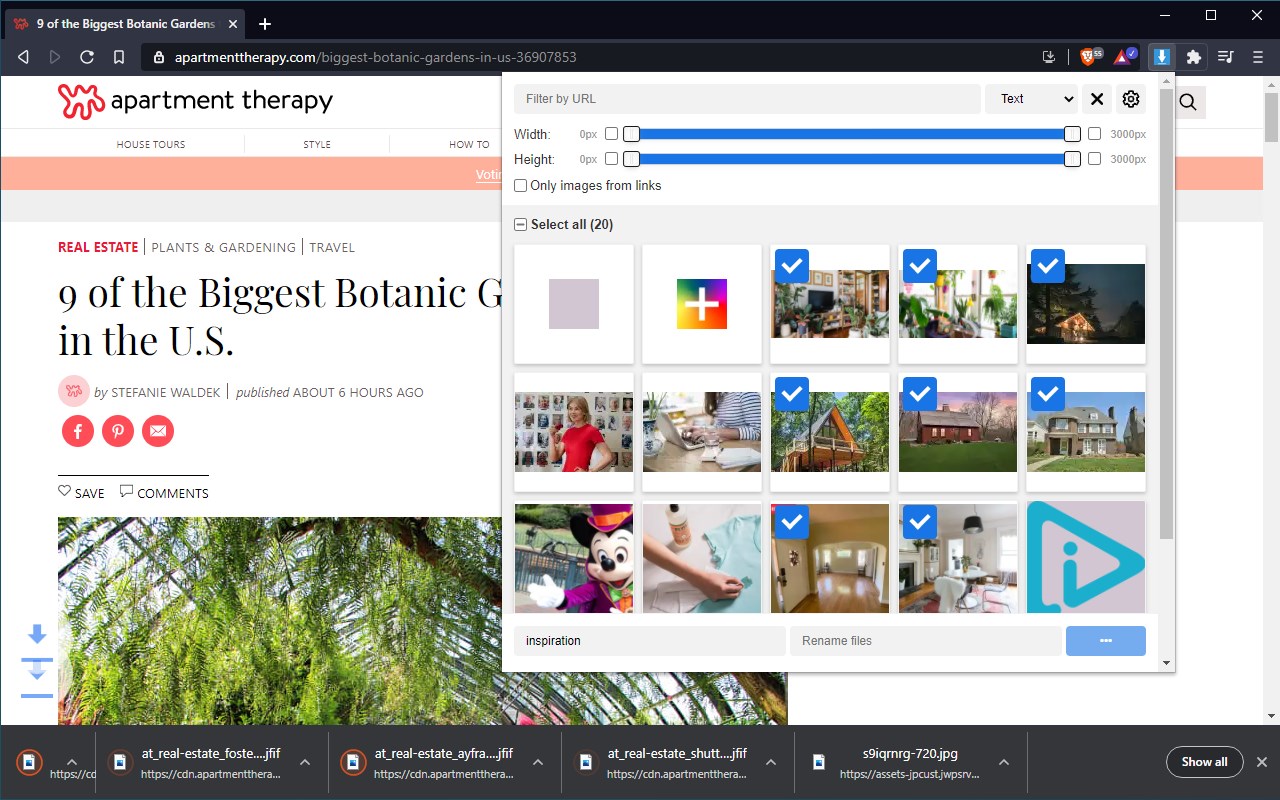Pin the article using the Pinterest icon
The height and width of the screenshot is (800, 1280).
118,431
